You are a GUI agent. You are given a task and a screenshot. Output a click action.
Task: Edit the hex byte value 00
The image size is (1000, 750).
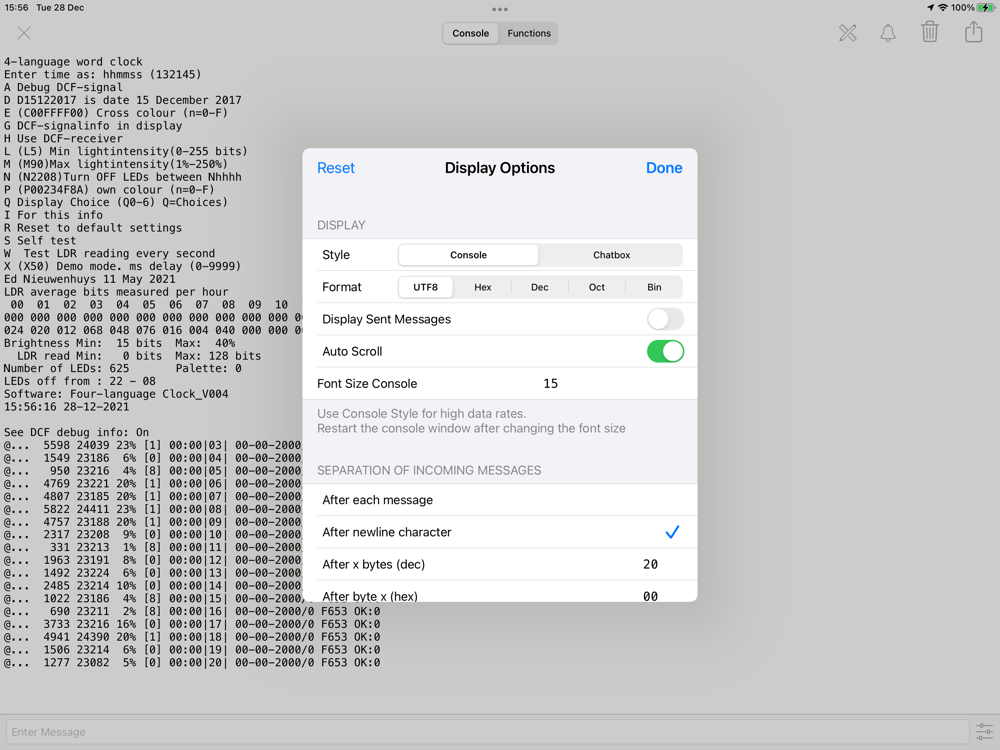651,596
